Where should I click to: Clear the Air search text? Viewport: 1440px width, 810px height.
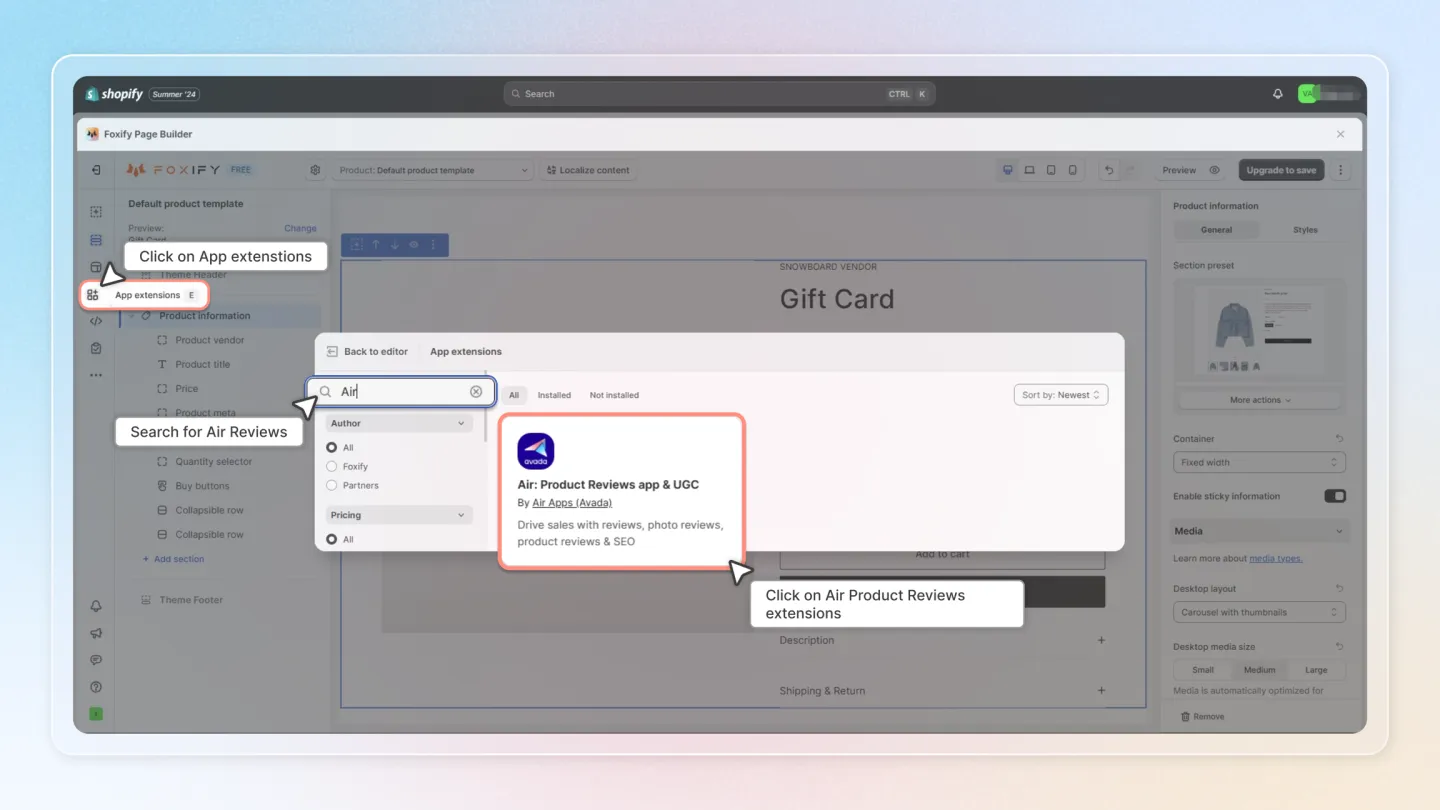[476, 392]
